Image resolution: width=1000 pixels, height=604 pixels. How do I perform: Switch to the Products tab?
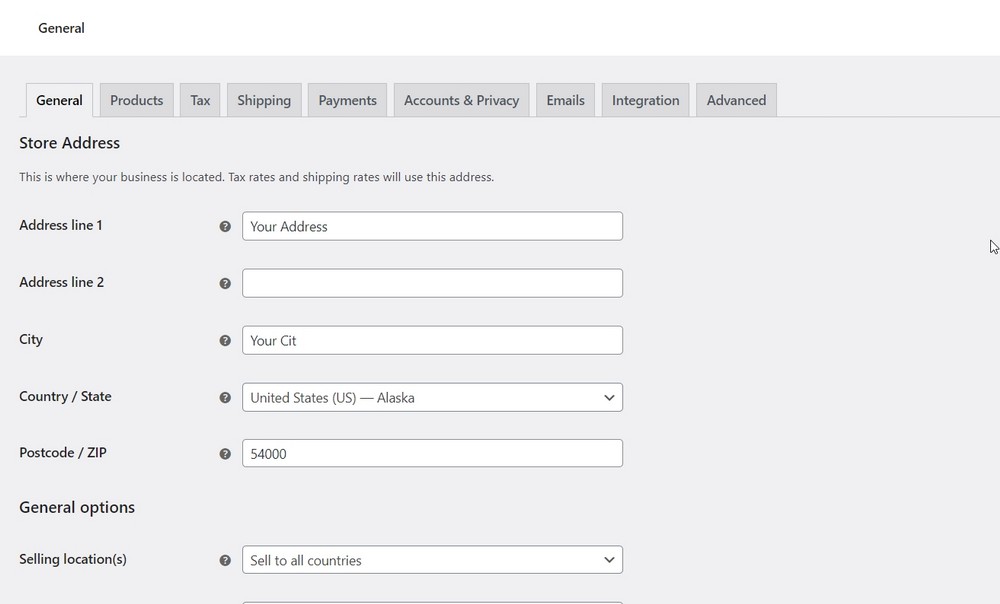click(136, 100)
